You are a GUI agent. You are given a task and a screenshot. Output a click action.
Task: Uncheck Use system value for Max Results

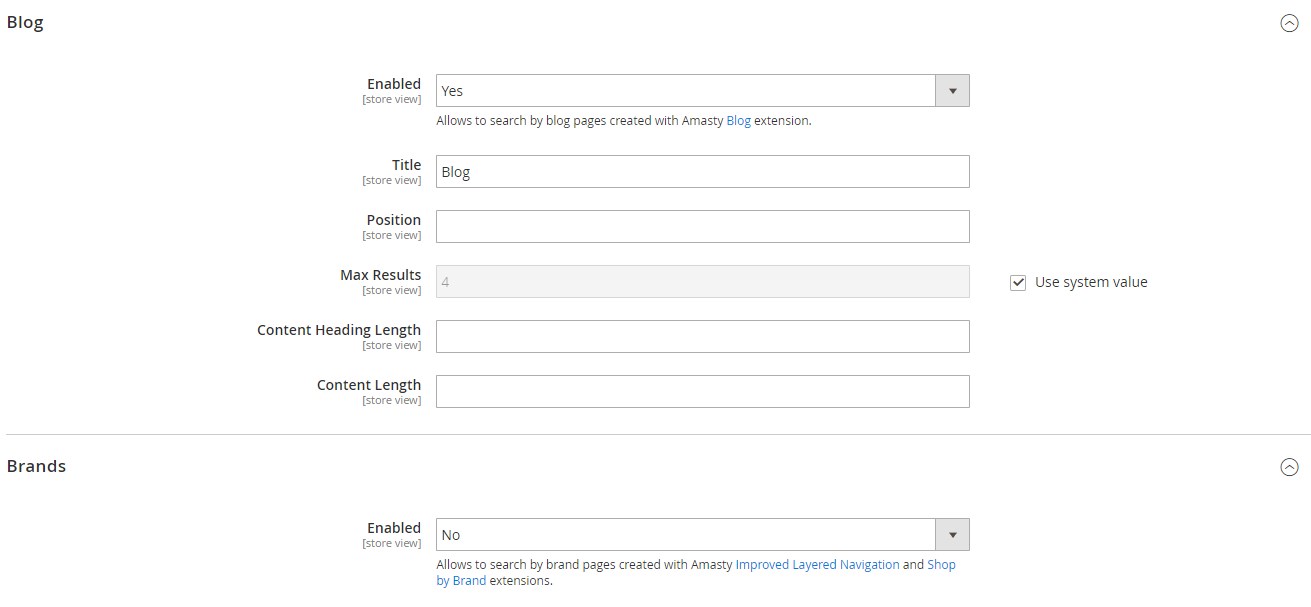click(x=1018, y=283)
